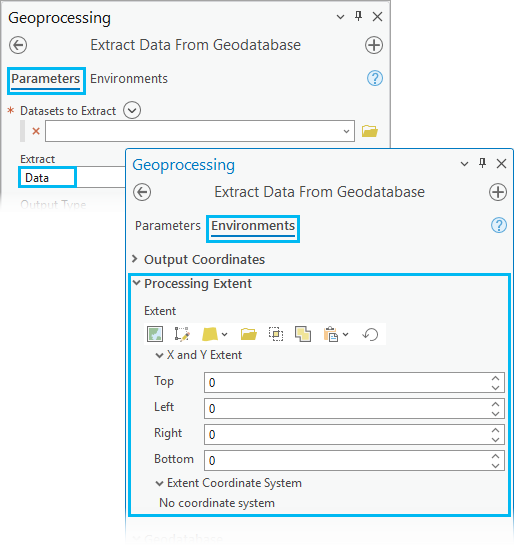Switch to Parameters tab in front panel

pyautogui.click(x=168, y=226)
